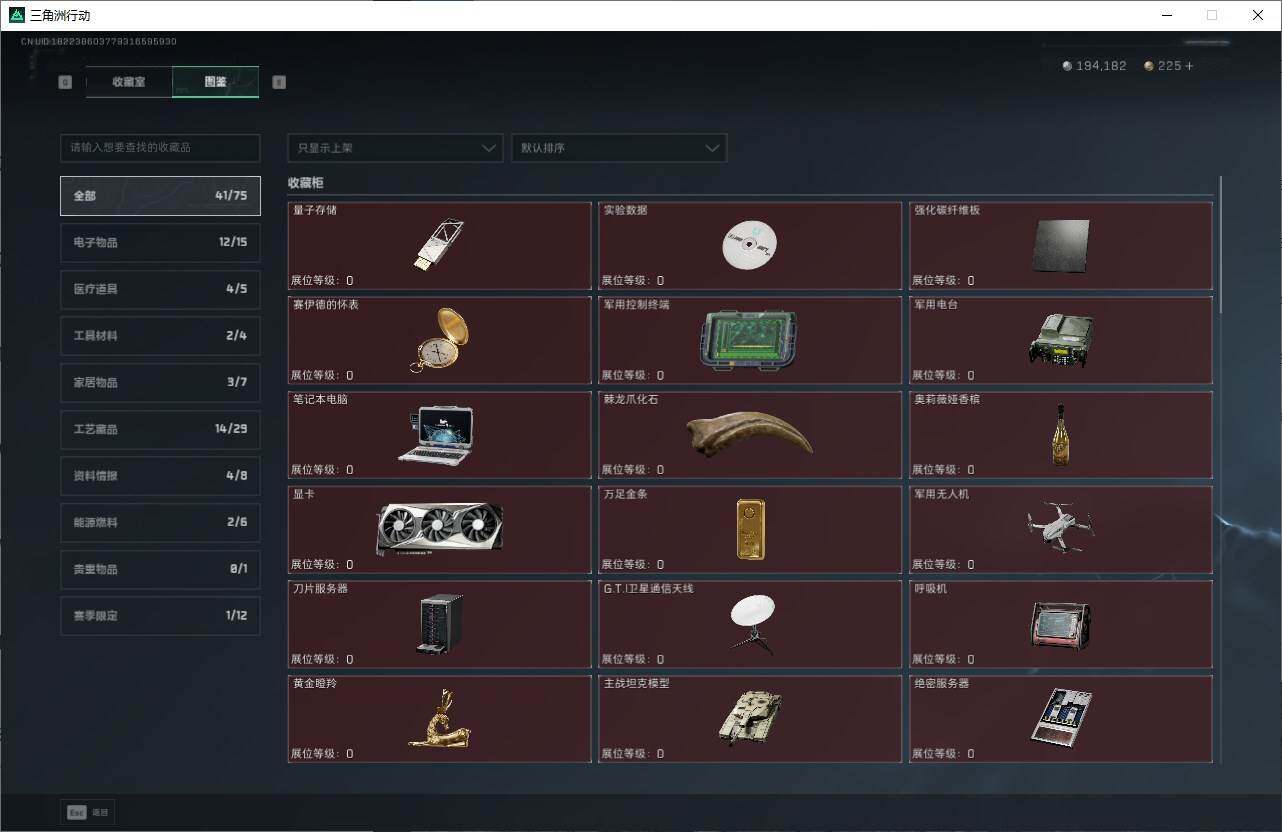Click the collection list vertical scrollbar

1220,245
